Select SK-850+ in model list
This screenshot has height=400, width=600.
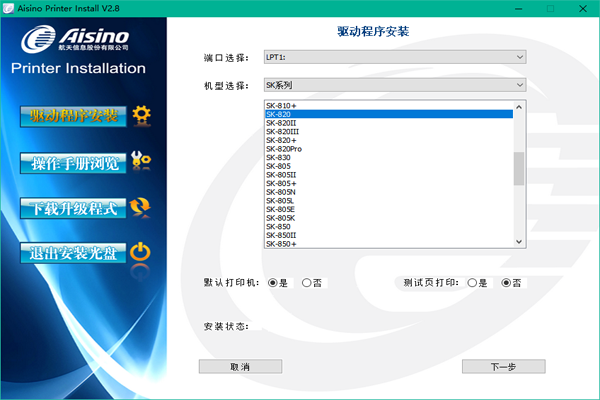tap(389, 244)
